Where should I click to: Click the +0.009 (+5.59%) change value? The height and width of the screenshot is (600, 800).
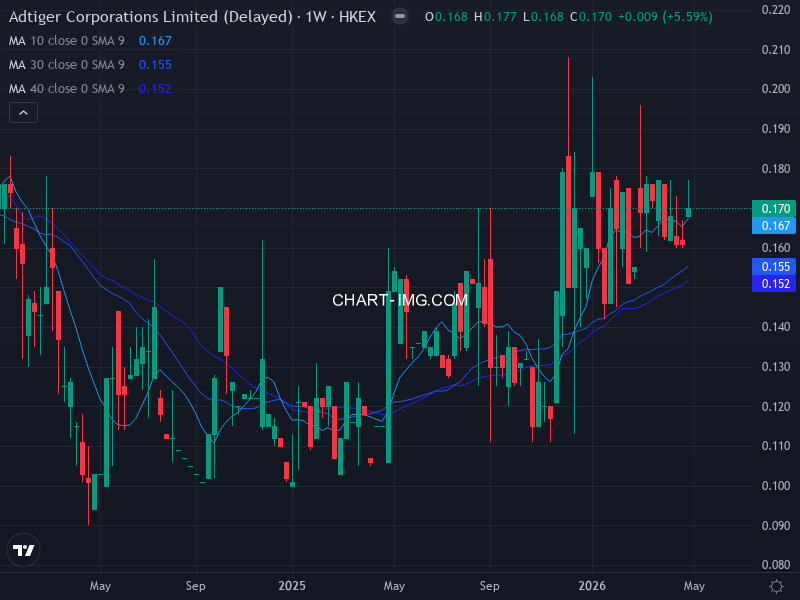click(x=665, y=17)
